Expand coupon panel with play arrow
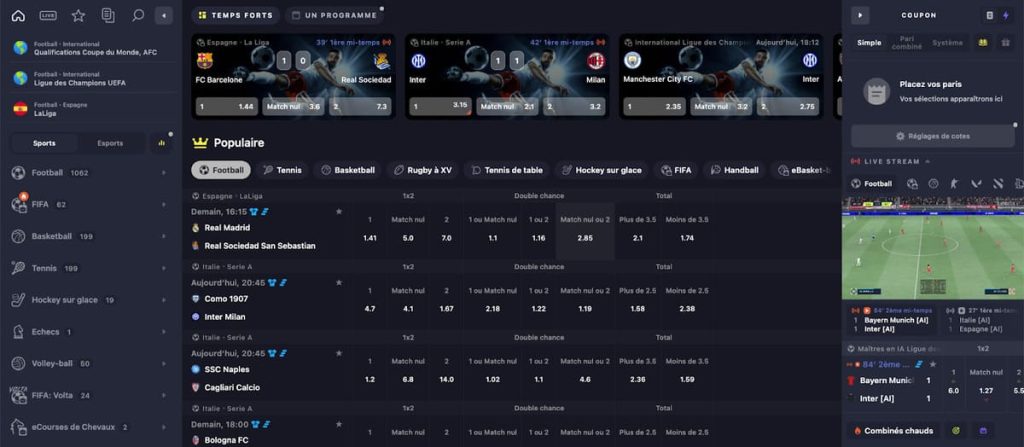The height and width of the screenshot is (447, 1024). (860, 15)
